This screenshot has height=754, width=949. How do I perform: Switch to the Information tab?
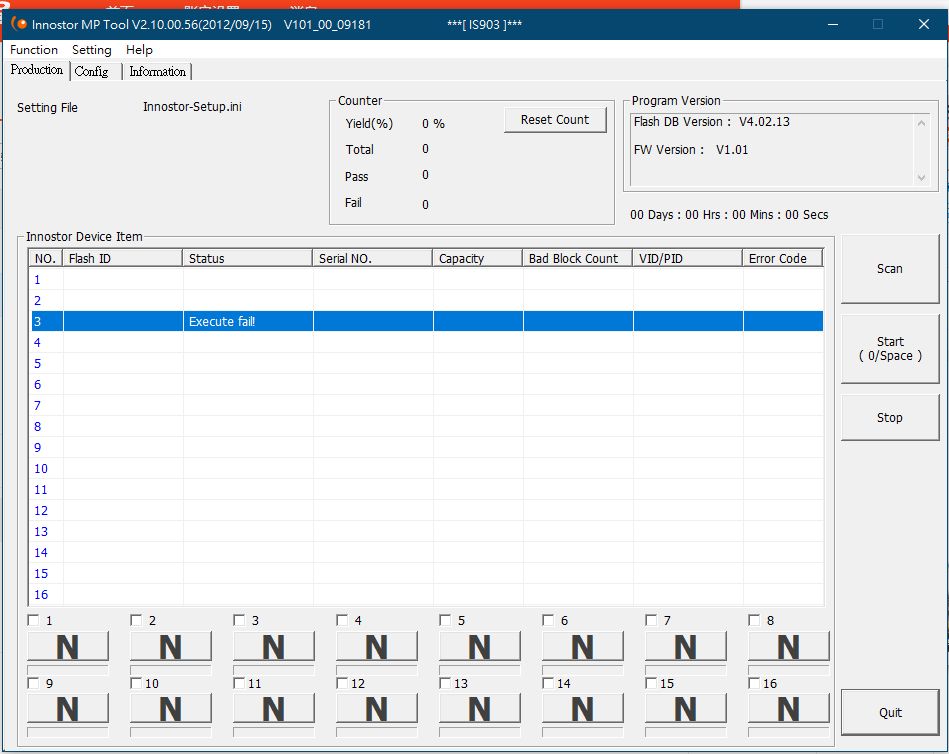tap(157, 71)
